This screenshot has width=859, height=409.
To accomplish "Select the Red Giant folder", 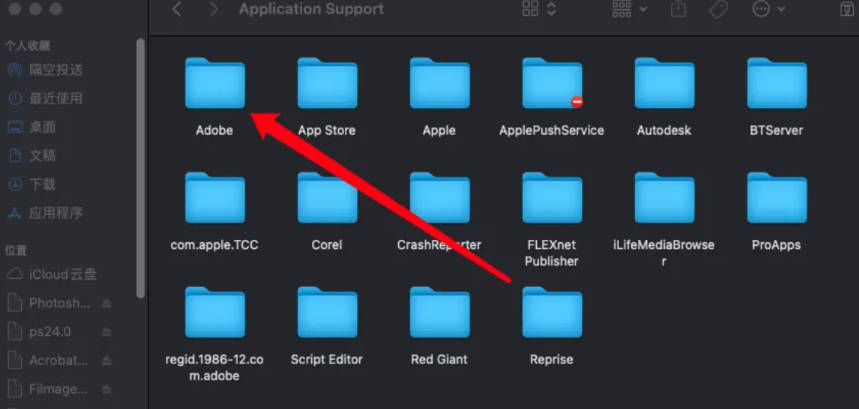I will coord(439,312).
